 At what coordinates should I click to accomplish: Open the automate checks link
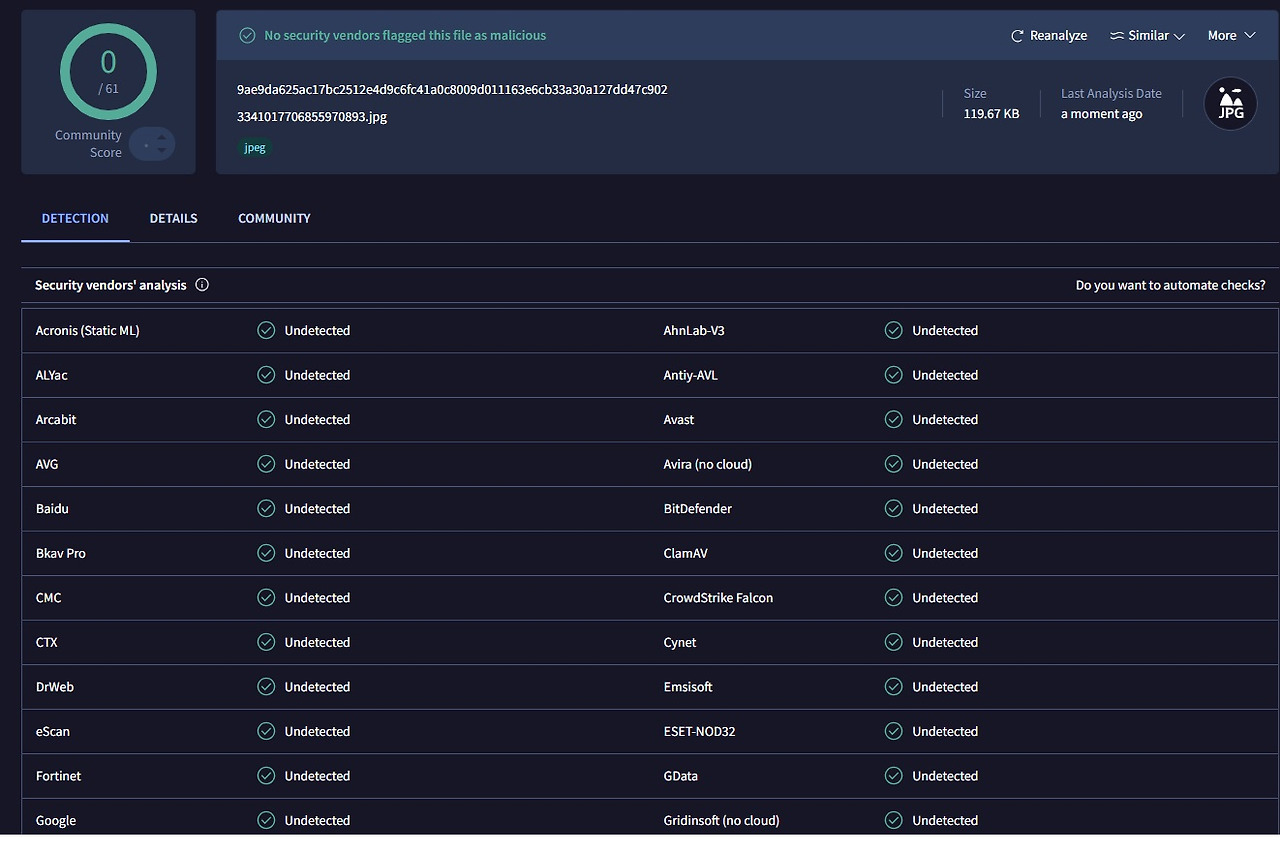[x=1170, y=285]
